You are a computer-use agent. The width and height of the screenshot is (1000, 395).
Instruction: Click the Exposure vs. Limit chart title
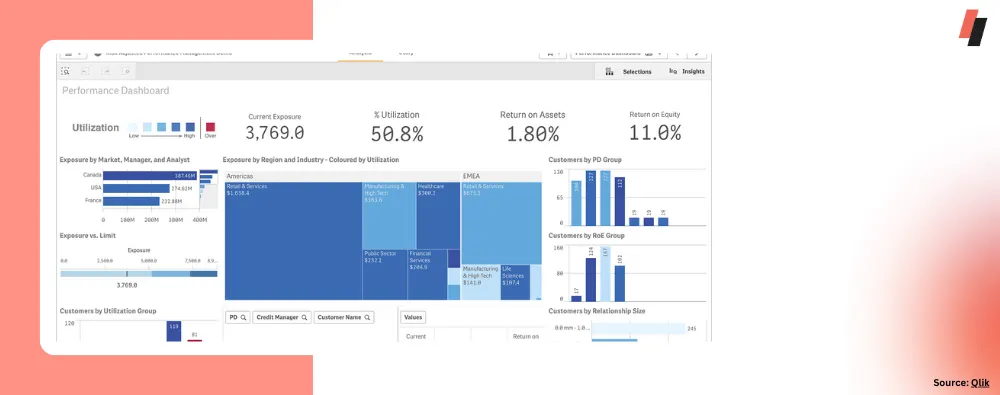tap(87, 235)
